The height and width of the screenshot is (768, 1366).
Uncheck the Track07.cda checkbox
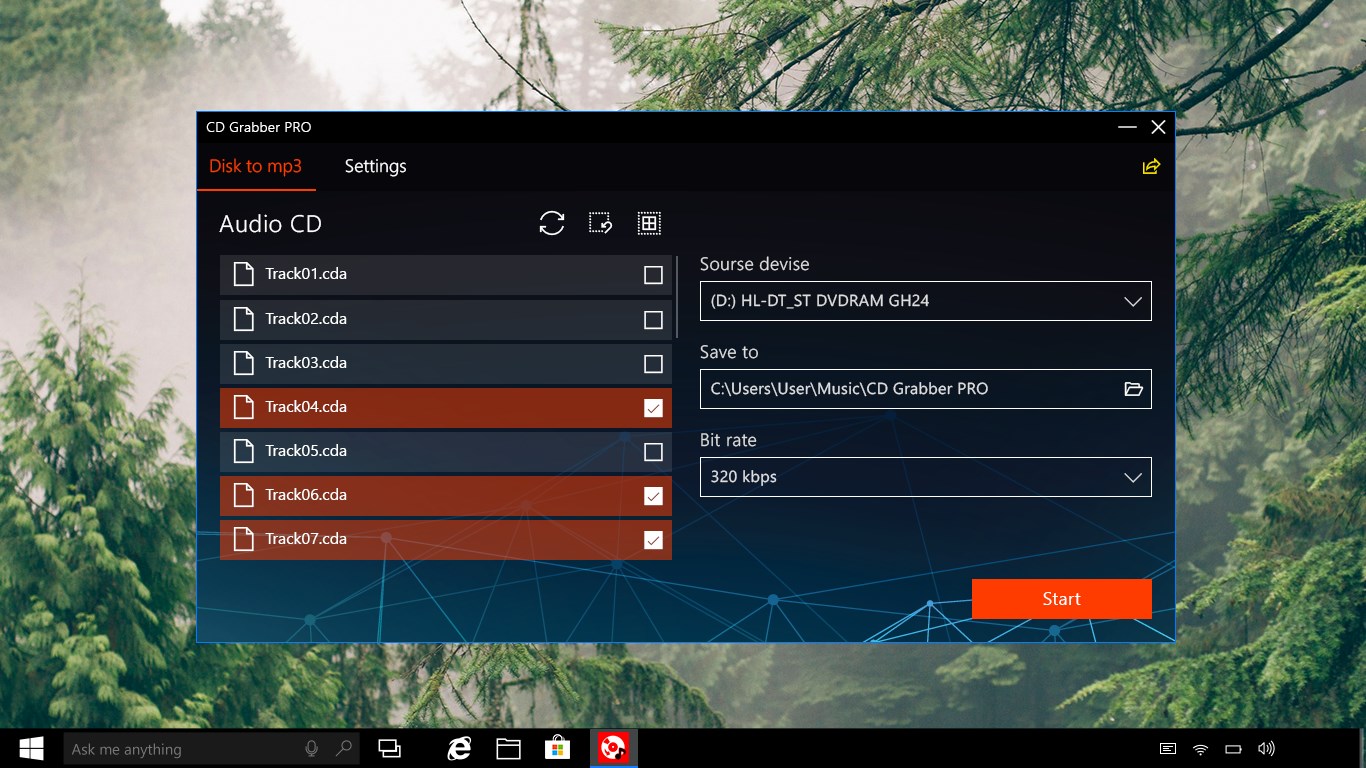(653, 539)
